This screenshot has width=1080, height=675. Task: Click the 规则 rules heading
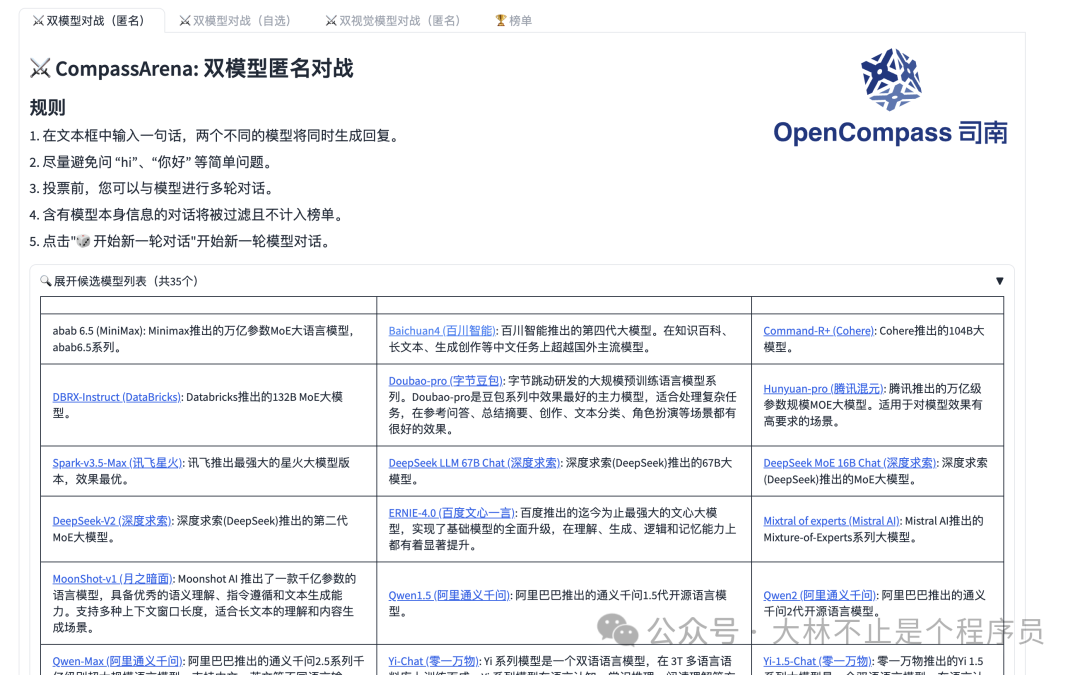[x=48, y=107]
